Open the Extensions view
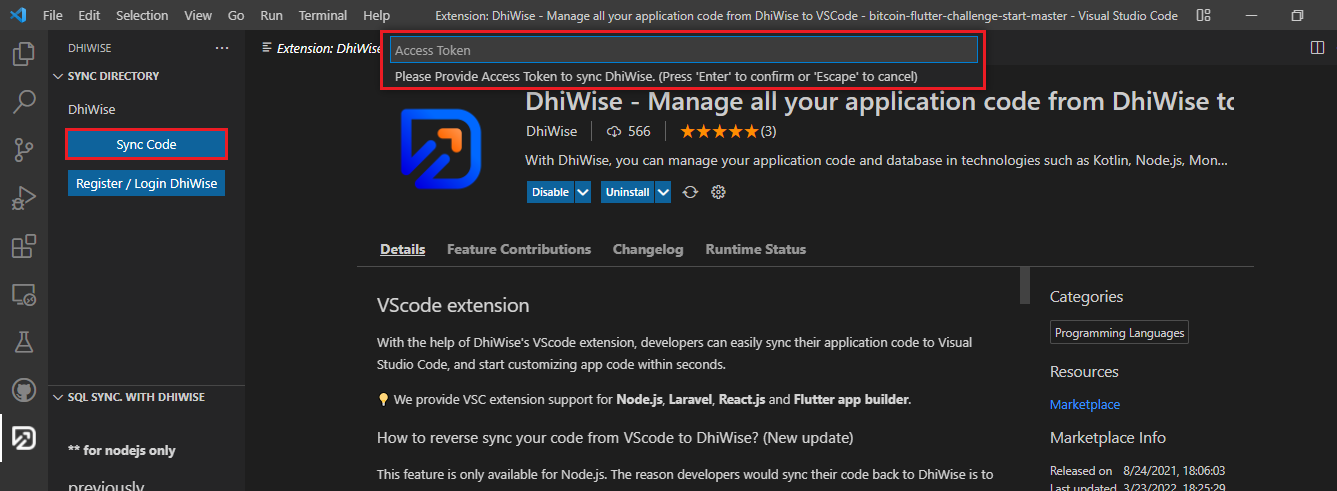Image resolution: width=1337 pixels, height=491 pixels. pyautogui.click(x=24, y=246)
